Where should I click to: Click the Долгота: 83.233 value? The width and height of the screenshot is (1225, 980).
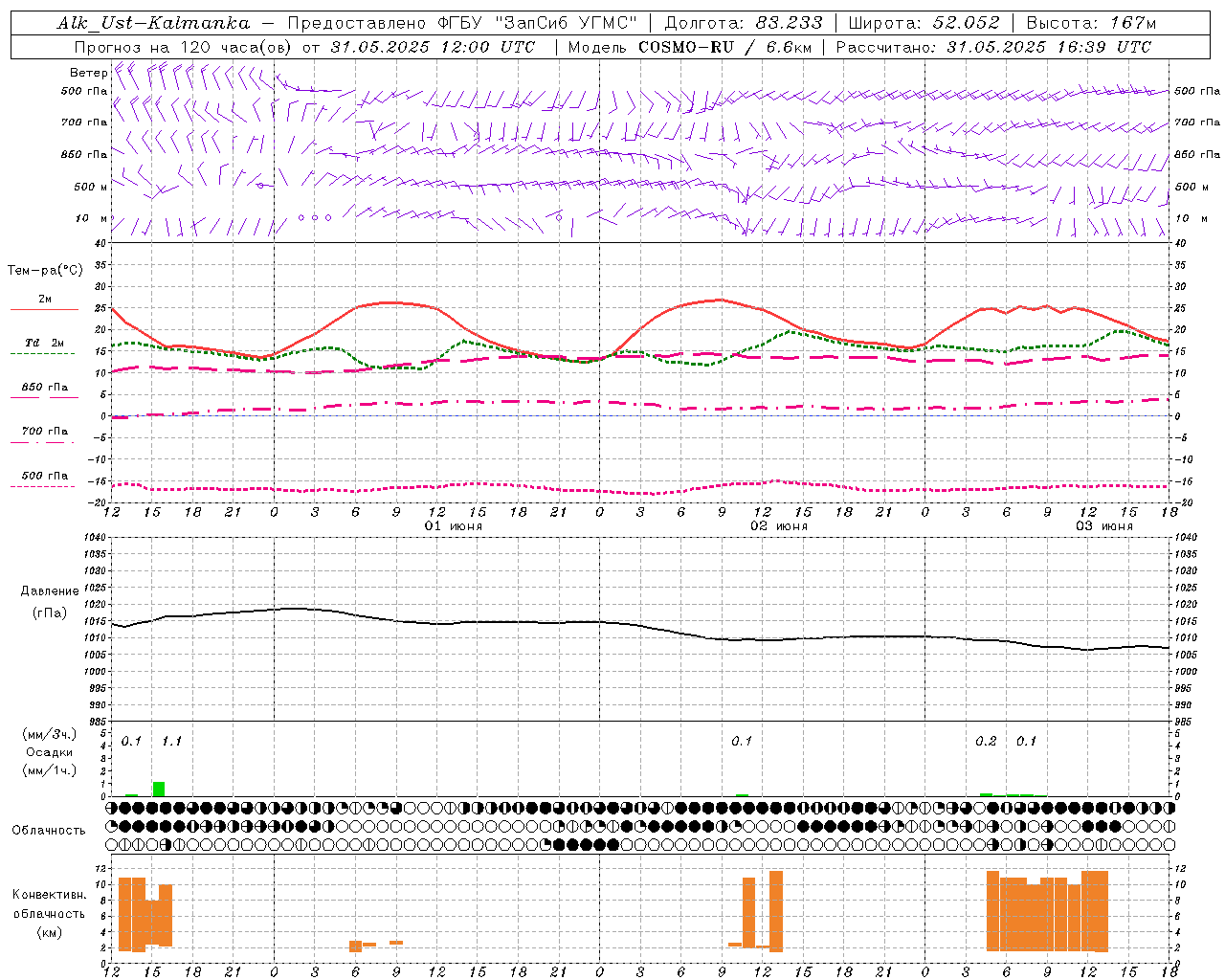click(x=744, y=23)
